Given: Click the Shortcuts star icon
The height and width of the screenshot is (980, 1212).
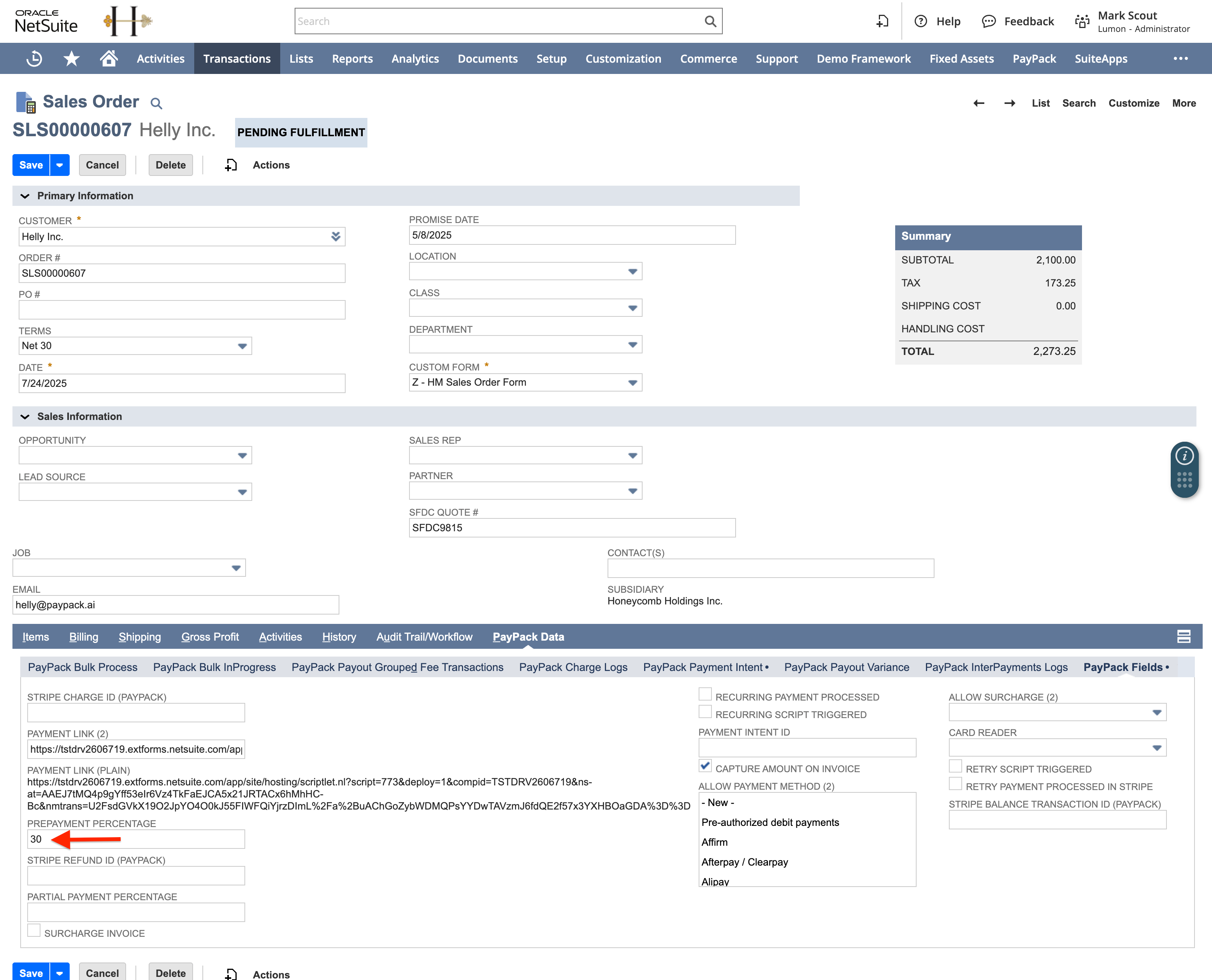Looking at the screenshot, I should pos(71,59).
